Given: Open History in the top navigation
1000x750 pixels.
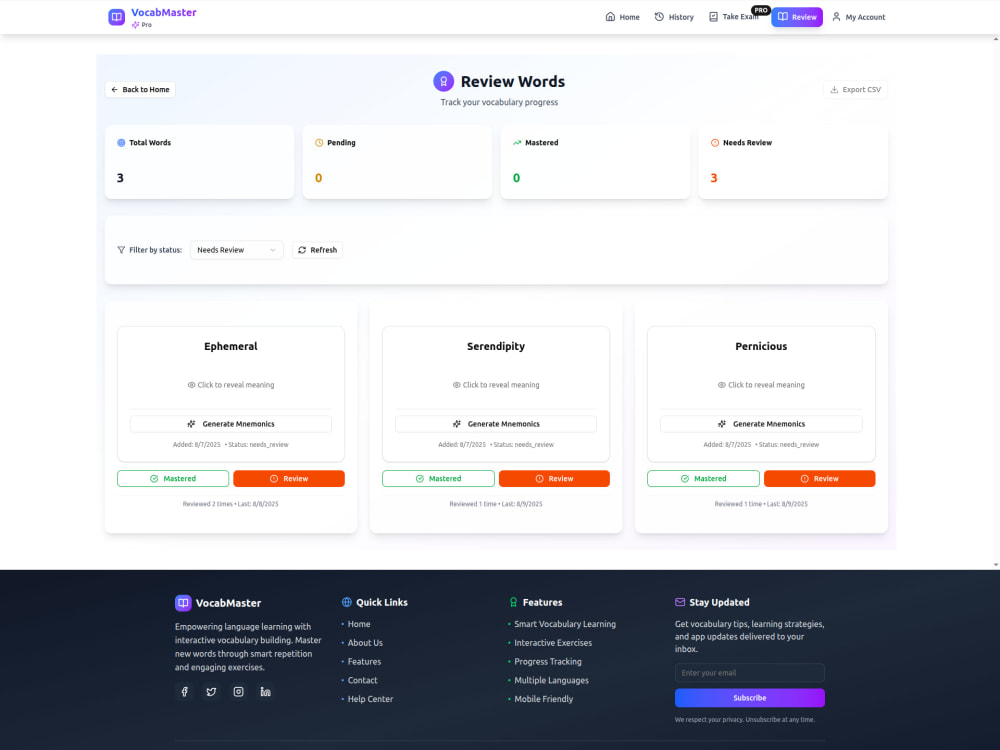Looking at the screenshot, I should pos(674,17).
